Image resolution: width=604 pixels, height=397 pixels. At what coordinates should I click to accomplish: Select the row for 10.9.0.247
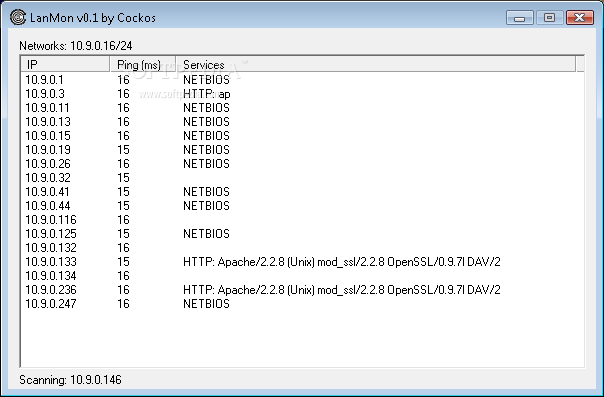[302, 304]
